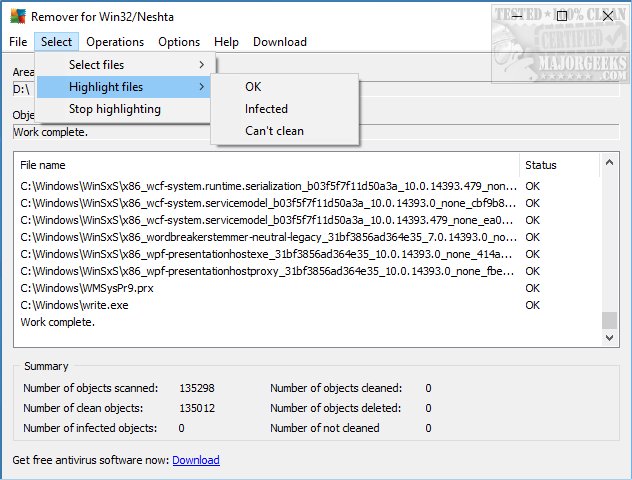This screenshot has height=480, width=632.
Task: Click the AVG app icon in title bar
Action: point(18,16)
